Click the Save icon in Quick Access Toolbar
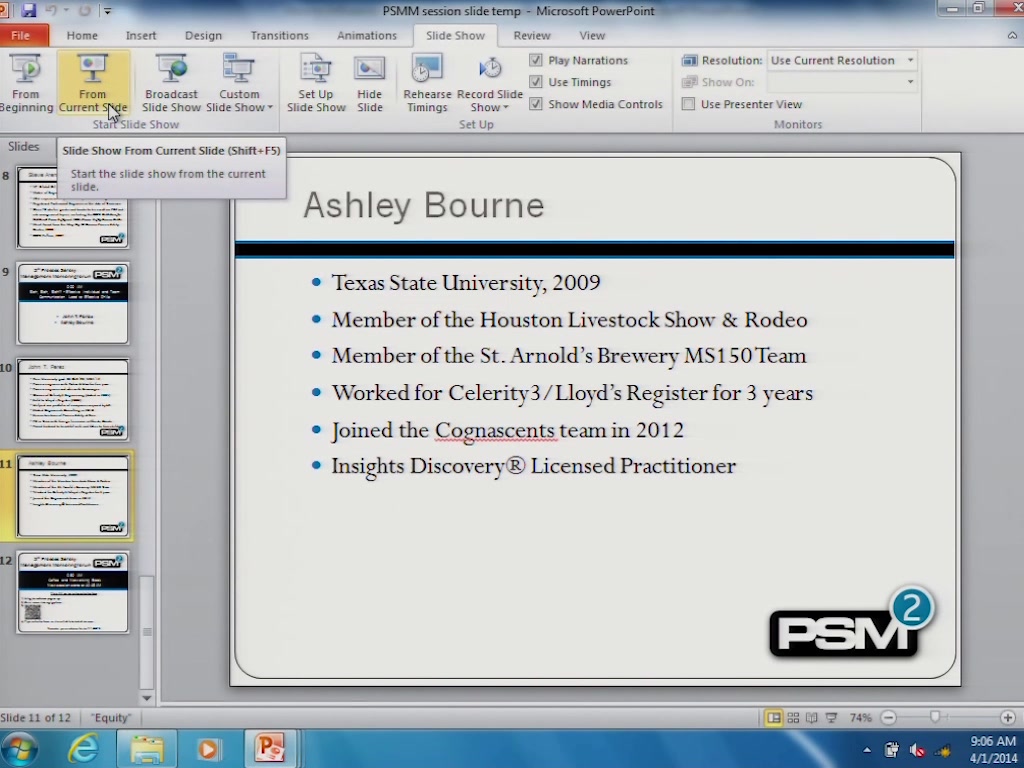 tap(29, 10)
